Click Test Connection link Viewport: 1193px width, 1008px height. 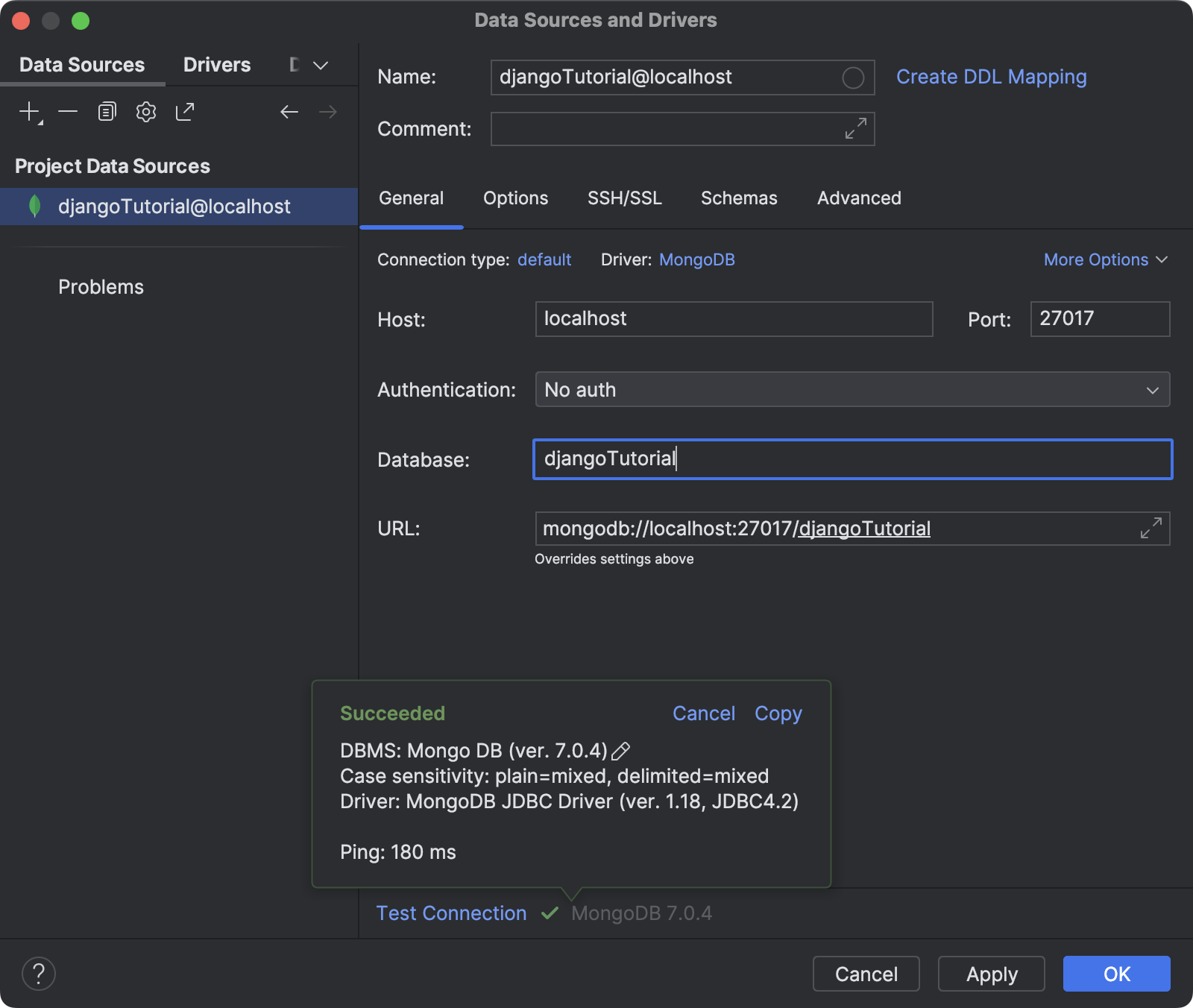(451, 913)
